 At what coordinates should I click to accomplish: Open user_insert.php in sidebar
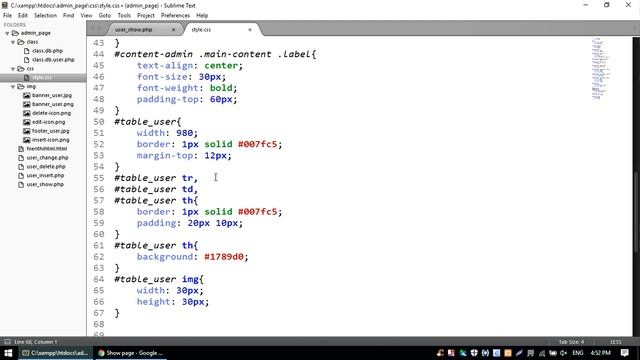[45, 176]
